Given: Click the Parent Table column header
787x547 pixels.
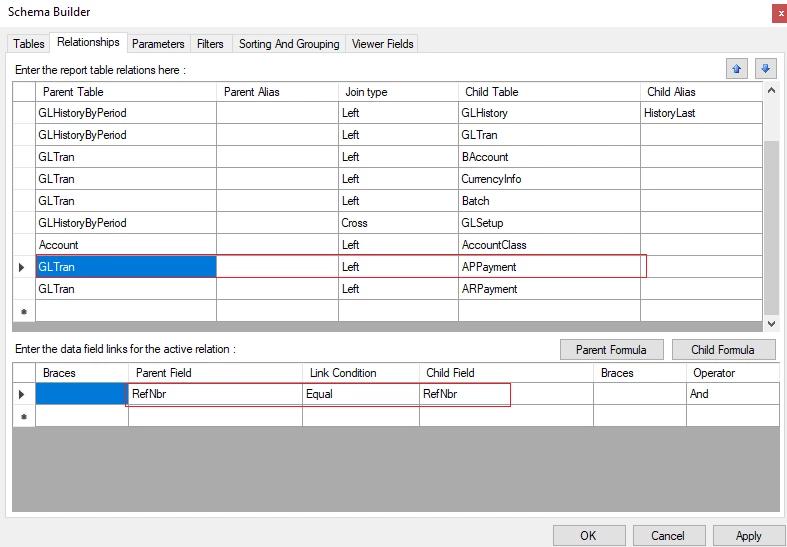Looking at the screenshot, I should [126, 92].
